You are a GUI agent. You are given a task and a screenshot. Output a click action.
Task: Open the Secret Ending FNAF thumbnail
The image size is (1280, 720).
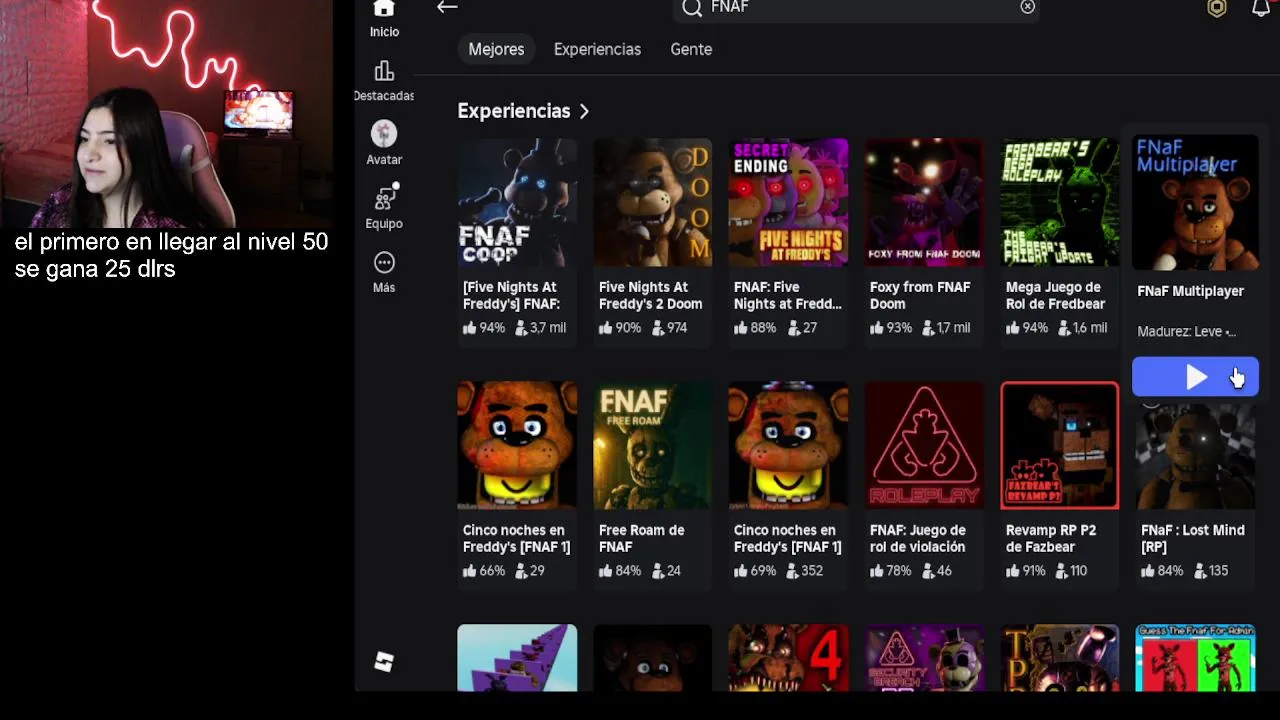[789, 203]
